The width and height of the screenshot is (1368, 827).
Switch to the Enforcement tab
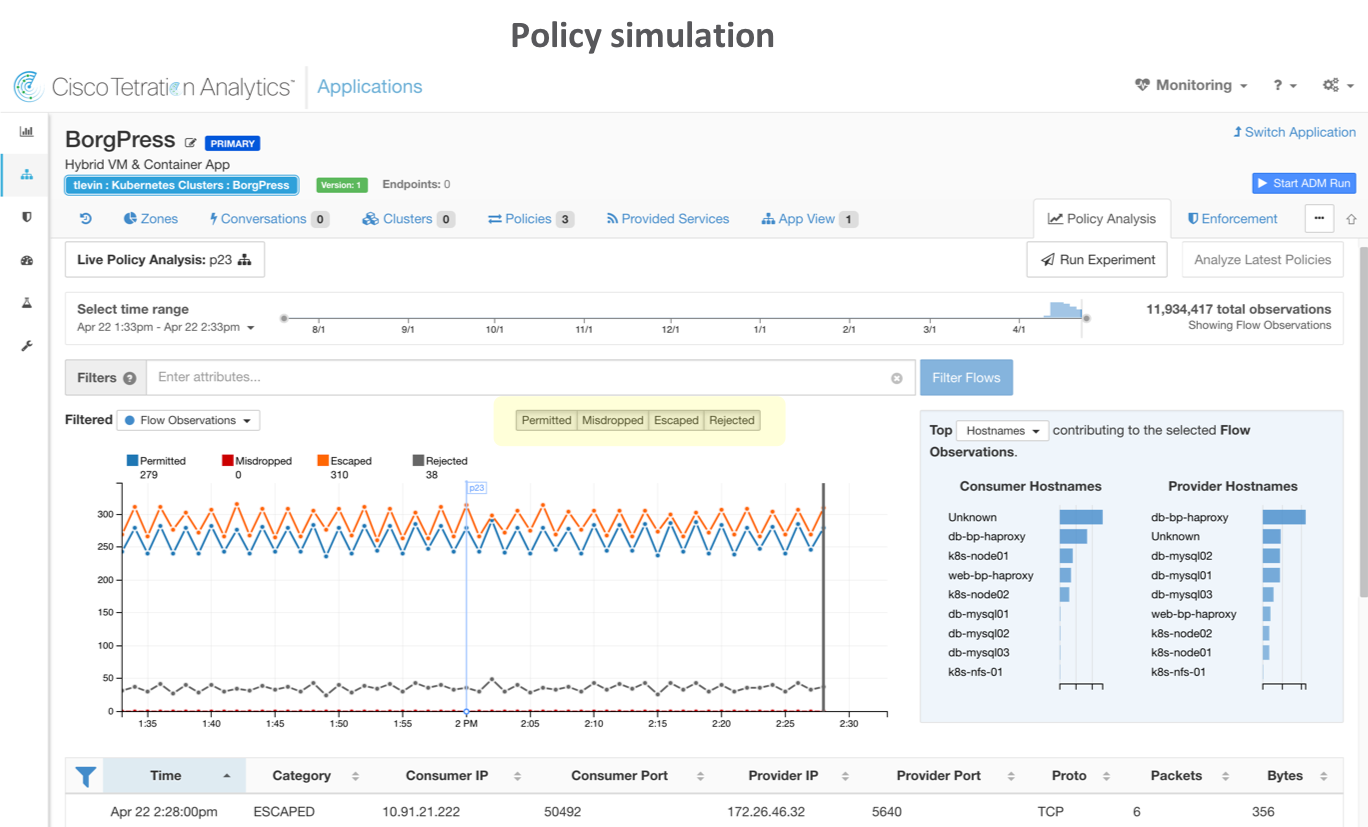[1232, 219]
